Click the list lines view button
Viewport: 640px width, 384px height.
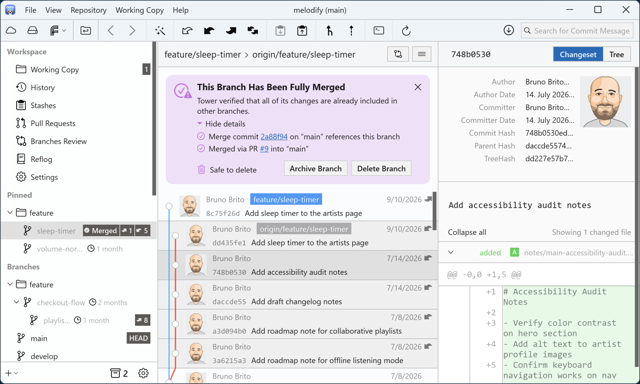pyautogui.click(x=422, y=54)
